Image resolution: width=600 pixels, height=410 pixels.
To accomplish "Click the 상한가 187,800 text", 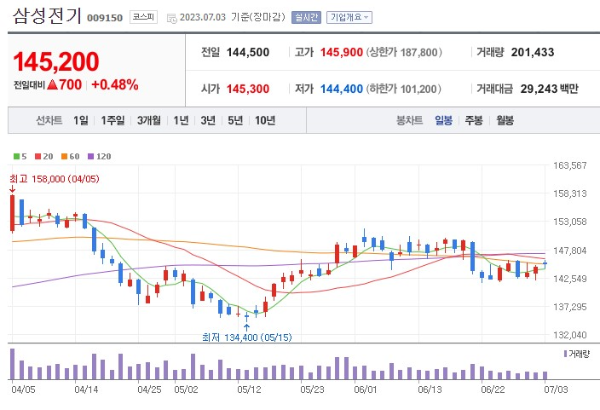I will point(404,52).
